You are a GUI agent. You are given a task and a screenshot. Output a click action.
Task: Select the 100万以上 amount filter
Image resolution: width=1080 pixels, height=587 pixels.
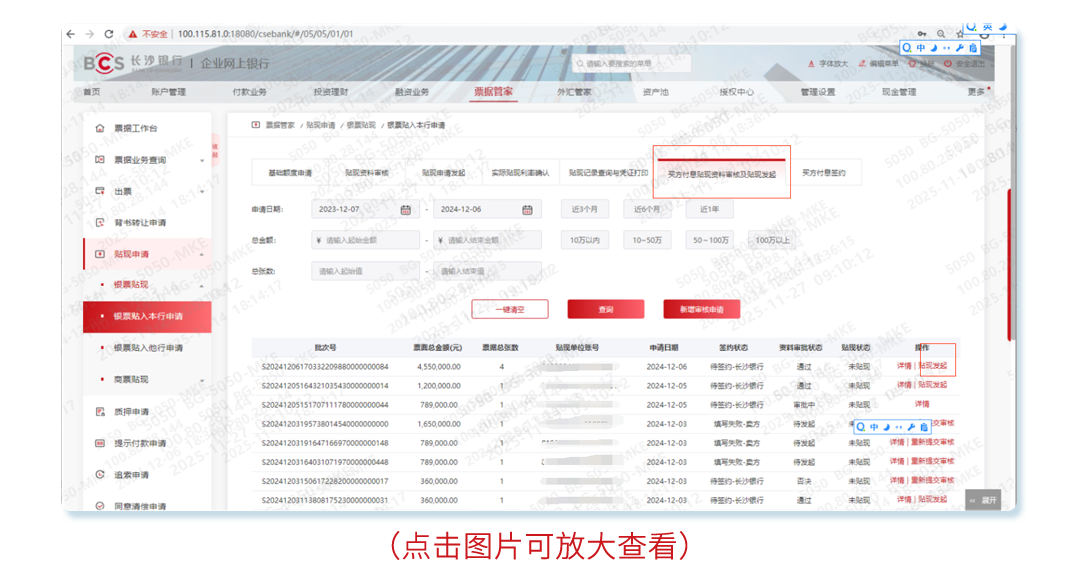tap(773, 240)
